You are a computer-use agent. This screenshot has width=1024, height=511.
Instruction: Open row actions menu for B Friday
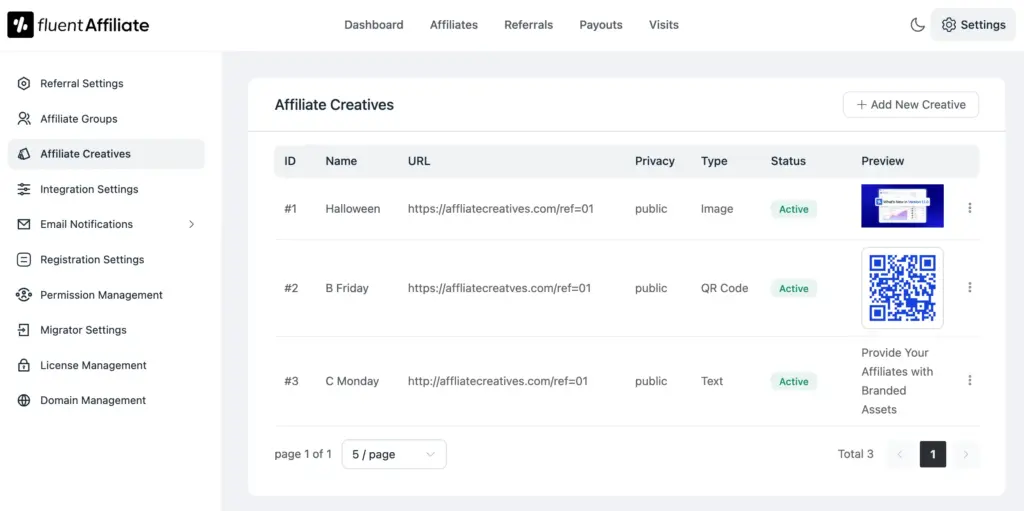point(969,288)
